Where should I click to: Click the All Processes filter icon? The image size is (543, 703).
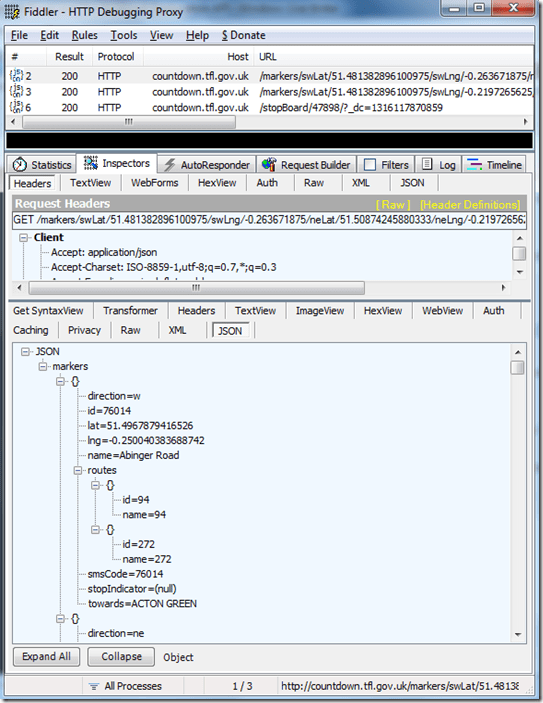point(94,686)
